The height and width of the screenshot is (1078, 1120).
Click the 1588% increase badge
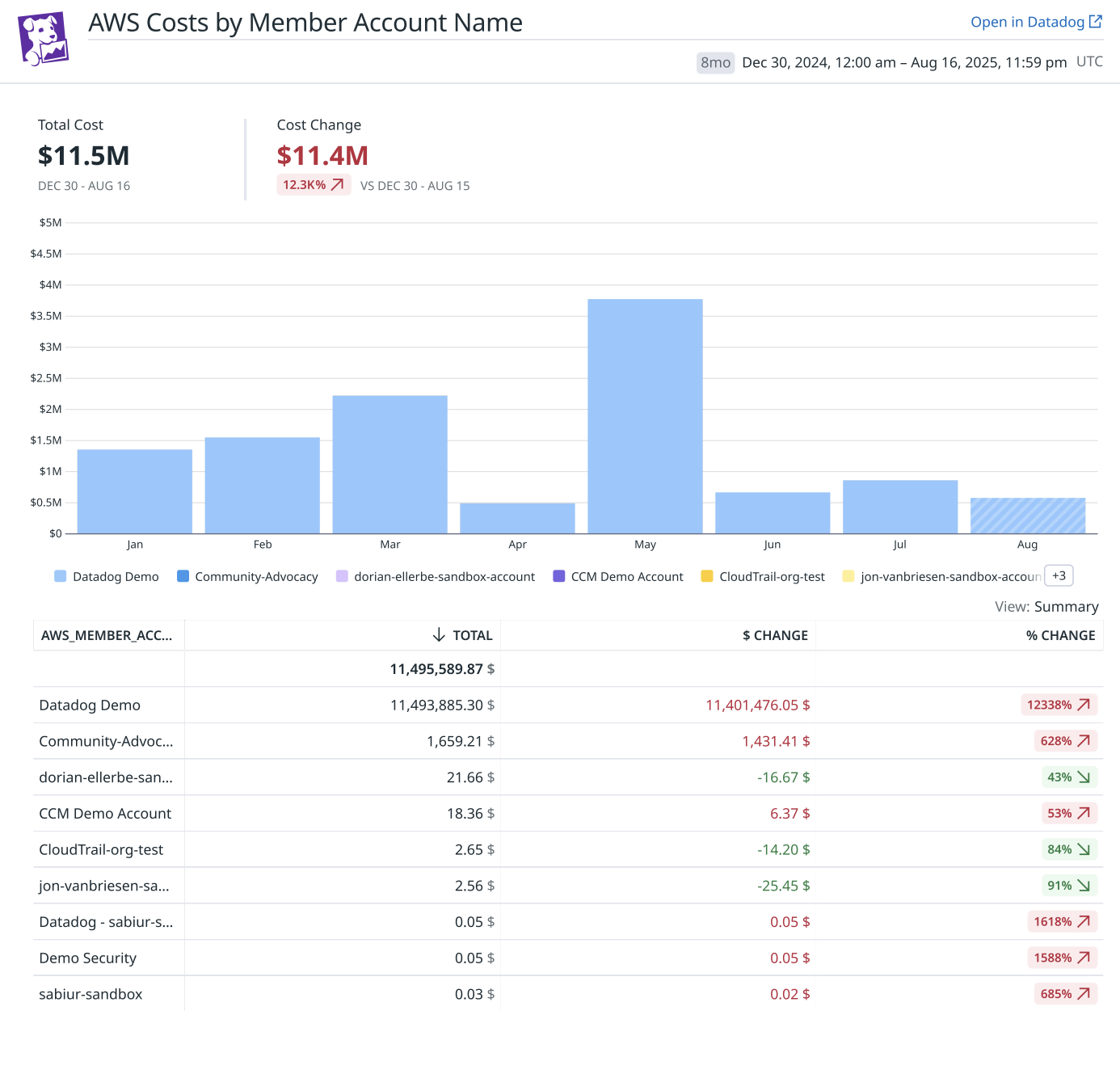click(x=1063, y=958)
